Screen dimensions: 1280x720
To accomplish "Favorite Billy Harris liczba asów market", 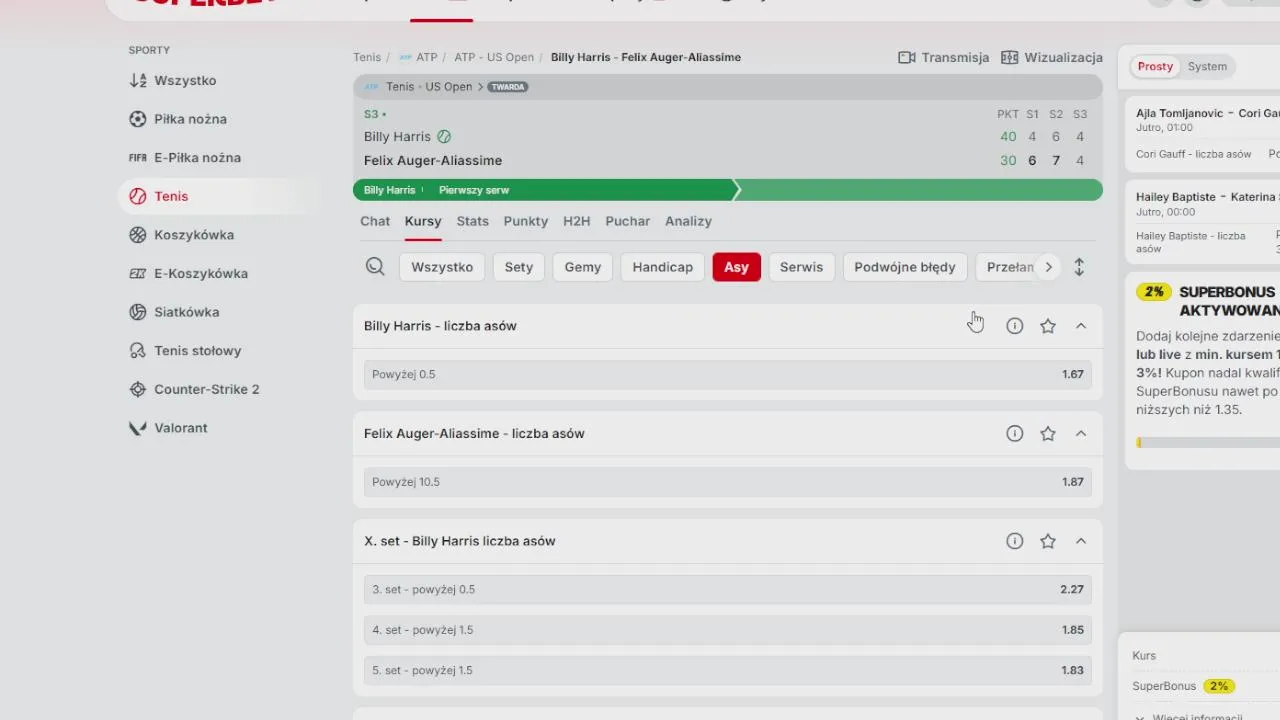I will [1047, 326].
